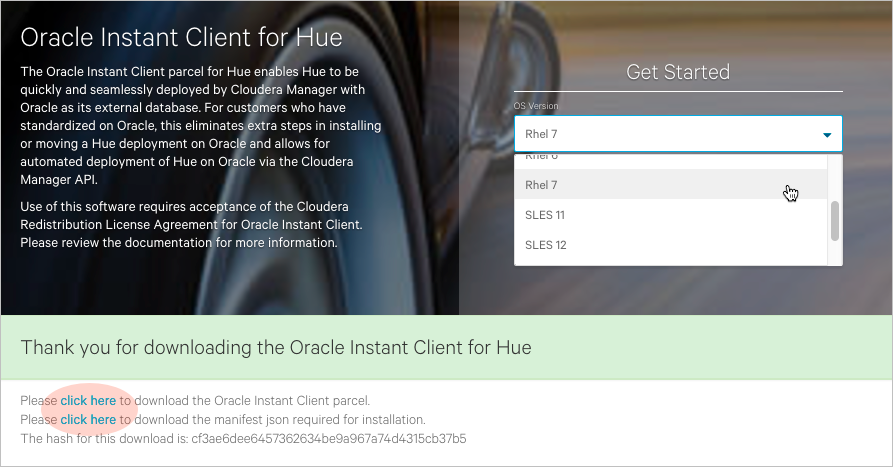Click the green Thank you for downloading banner
This screenshot has height=467, width=893.
point(446,348)
